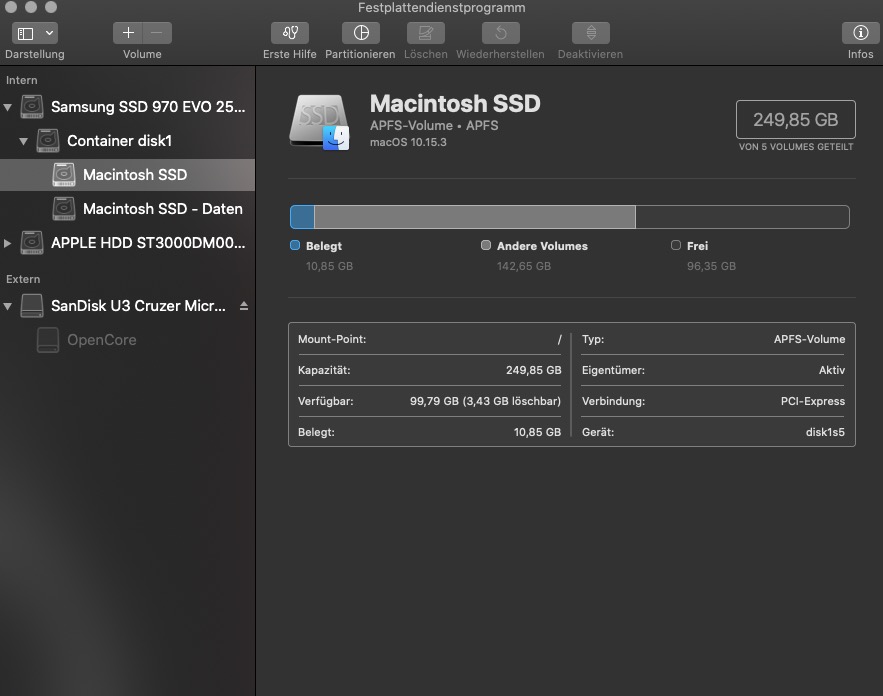The image size is (883, 696).
Task: Click the Deaktivieren unmount icon
Action: click(591, 33)
